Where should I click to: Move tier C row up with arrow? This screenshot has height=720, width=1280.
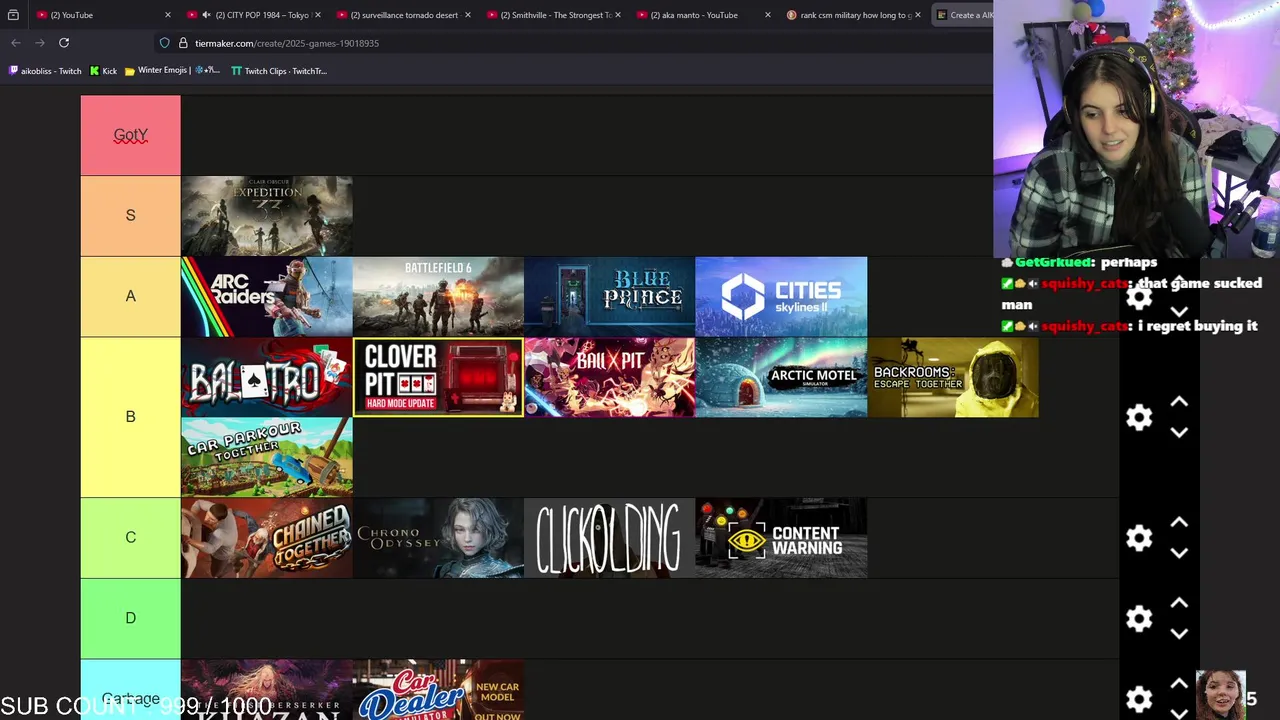pos(1179,523)
